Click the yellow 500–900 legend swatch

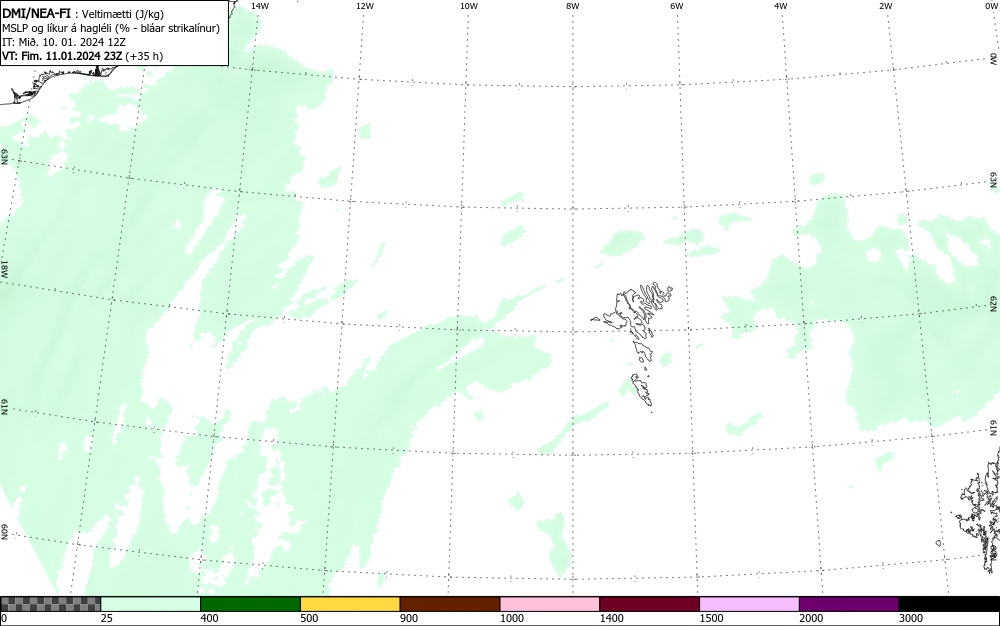(350, 604)
